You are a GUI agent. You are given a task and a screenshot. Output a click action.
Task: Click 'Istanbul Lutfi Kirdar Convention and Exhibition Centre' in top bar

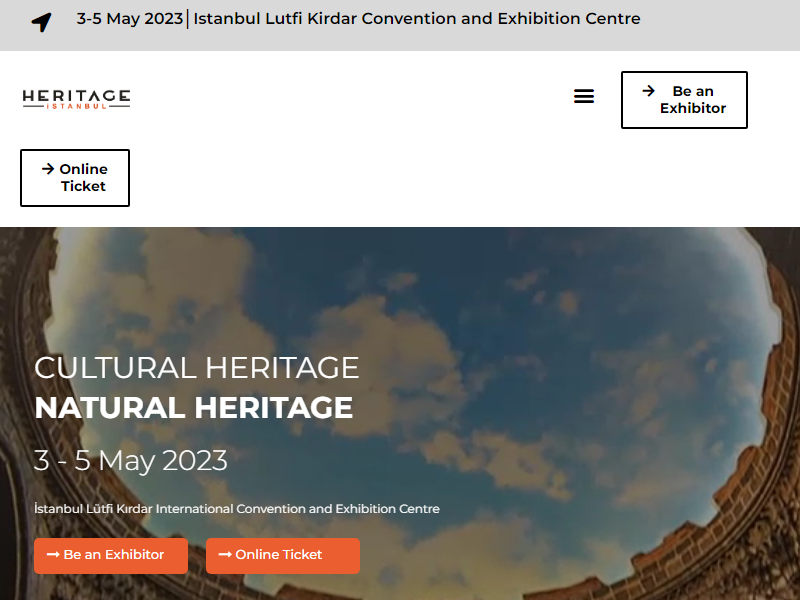(x=417, y=18)
